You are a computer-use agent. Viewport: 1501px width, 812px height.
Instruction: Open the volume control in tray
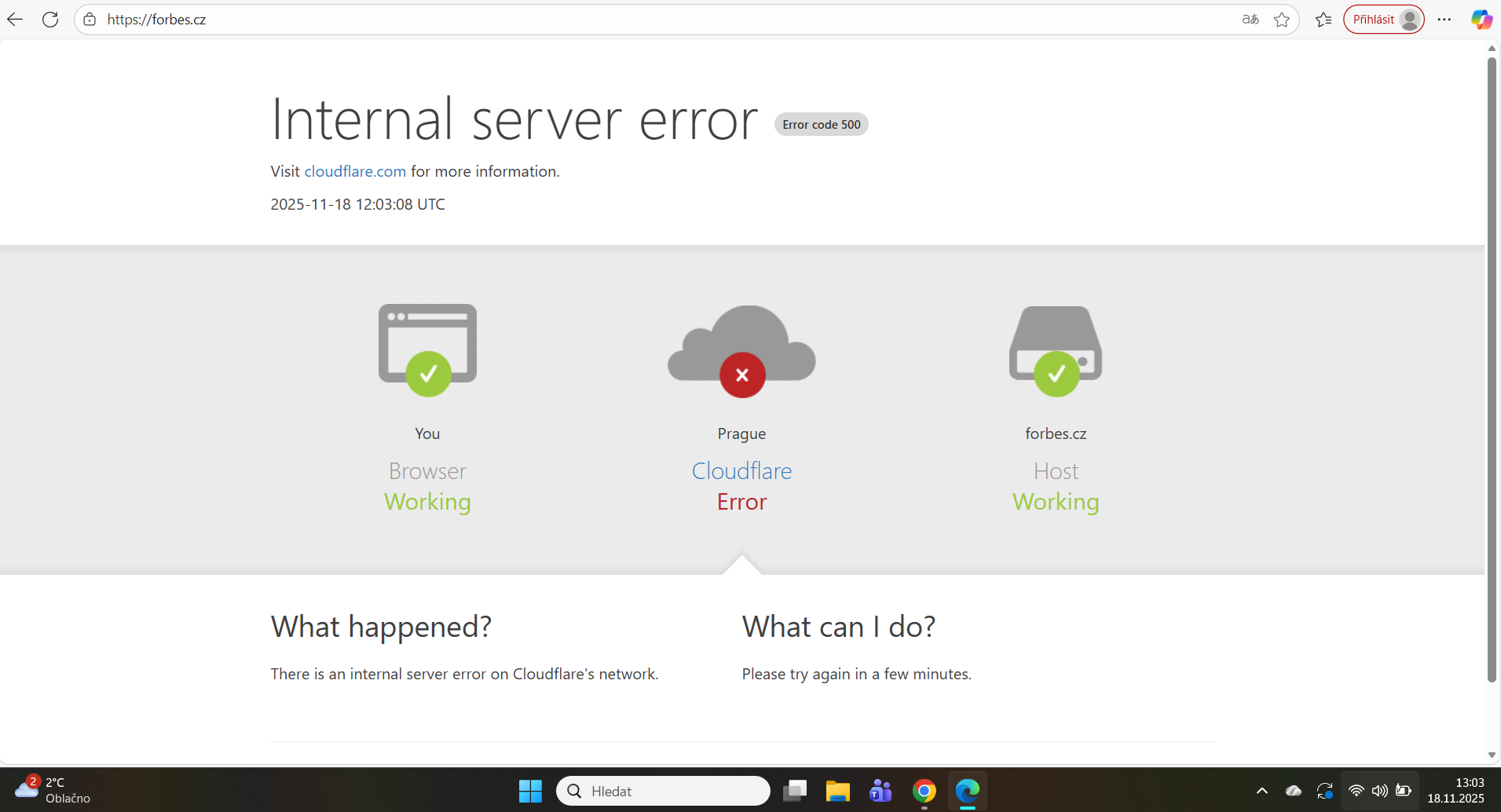pos(1379,791)
